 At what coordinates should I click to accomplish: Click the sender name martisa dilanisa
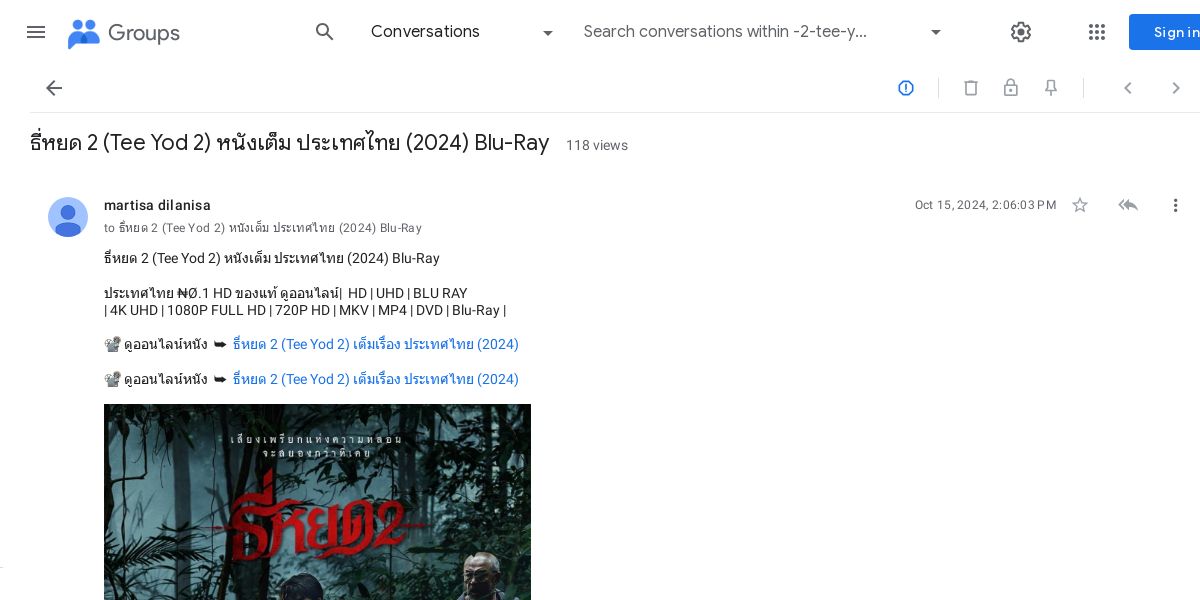click(x=157, y=205)
